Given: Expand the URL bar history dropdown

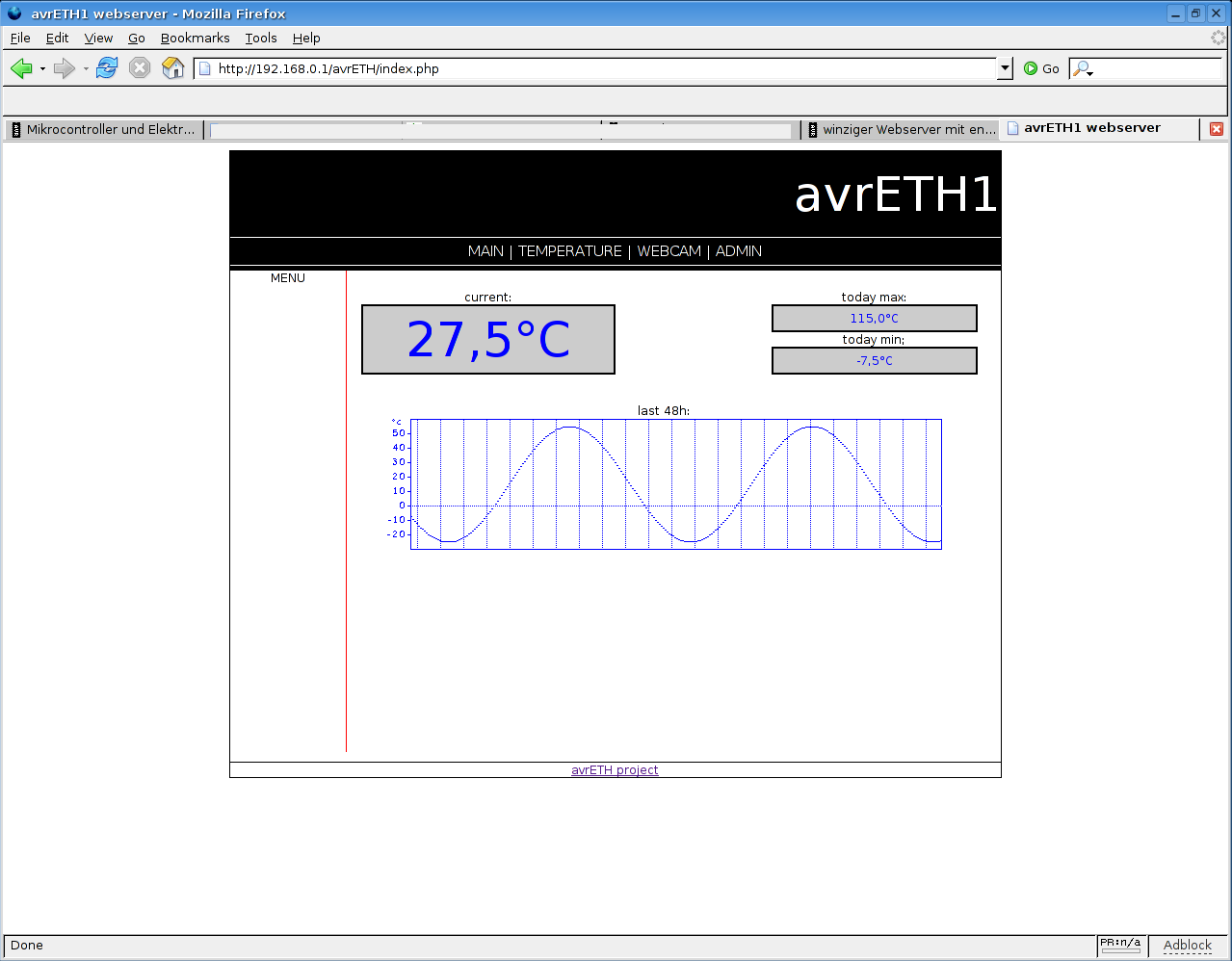Looking at the screenshot, I should click(1005, 68).
